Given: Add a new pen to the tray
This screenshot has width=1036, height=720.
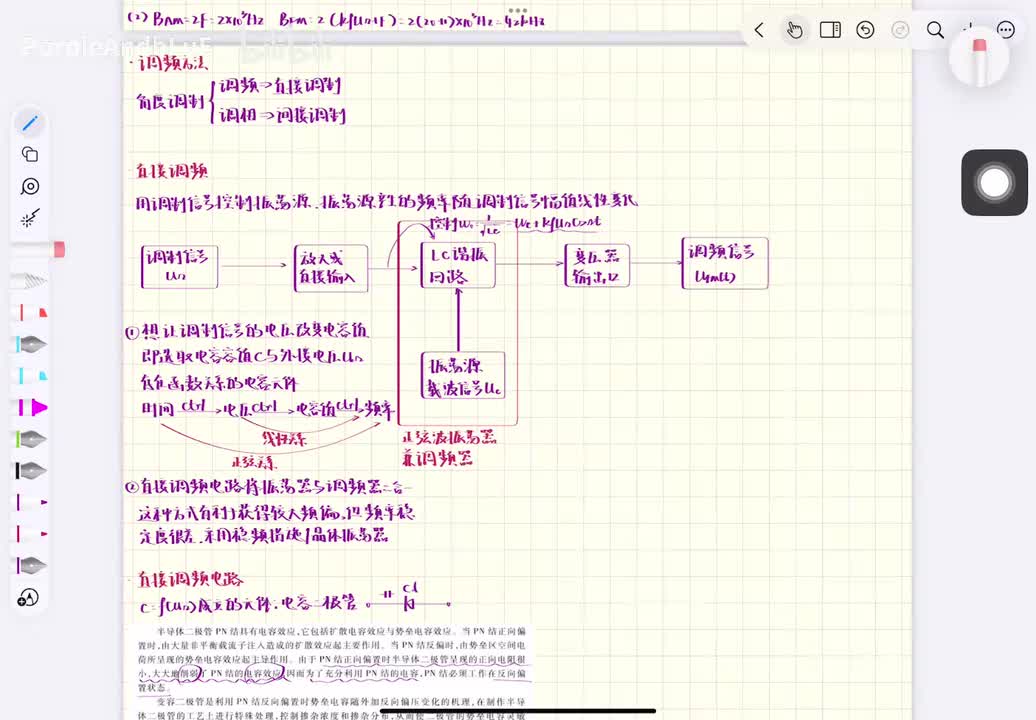Looking at the screenshot, I should [x=28, y=598].
